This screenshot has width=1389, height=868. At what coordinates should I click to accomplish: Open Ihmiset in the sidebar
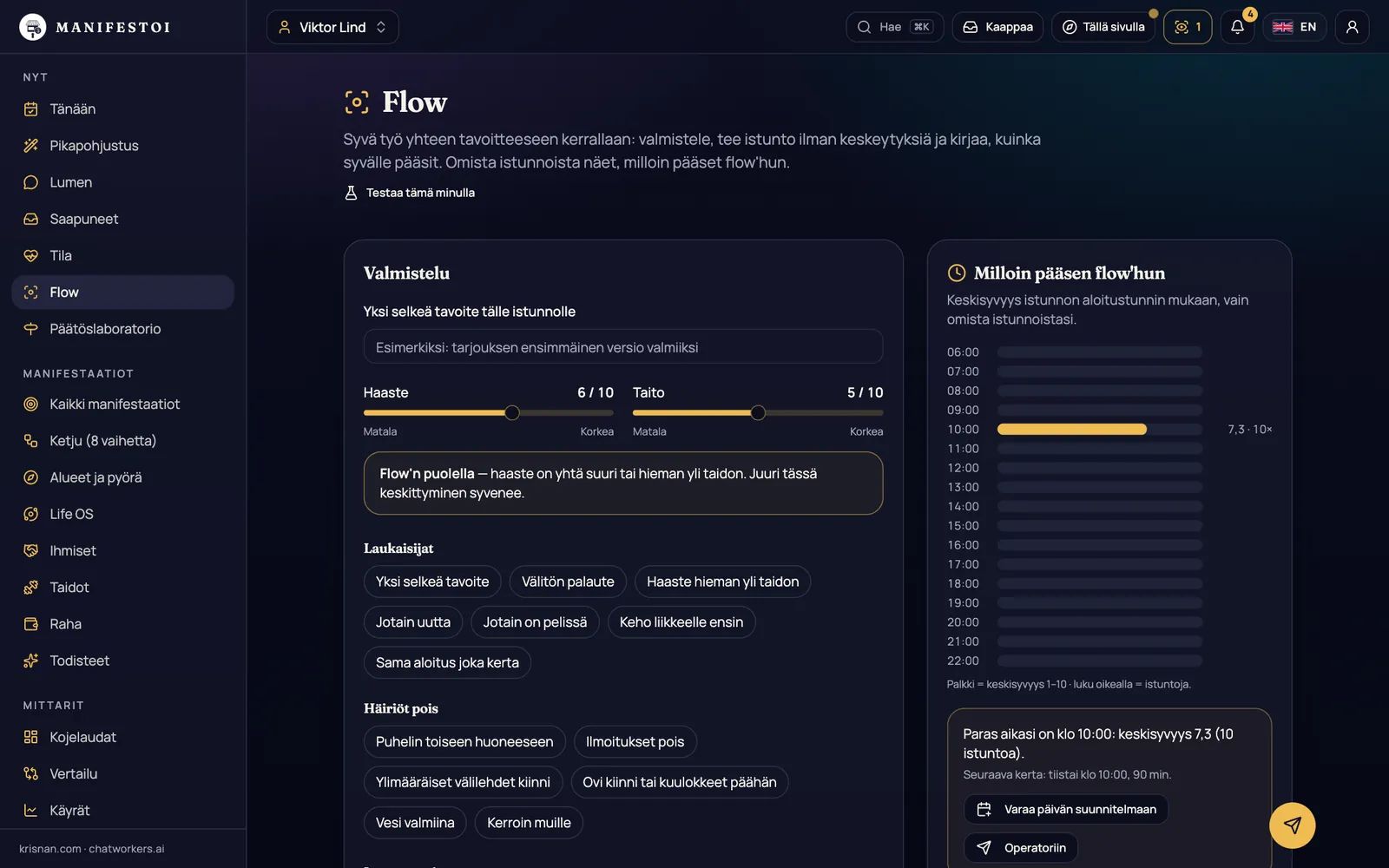coord(122,550)
